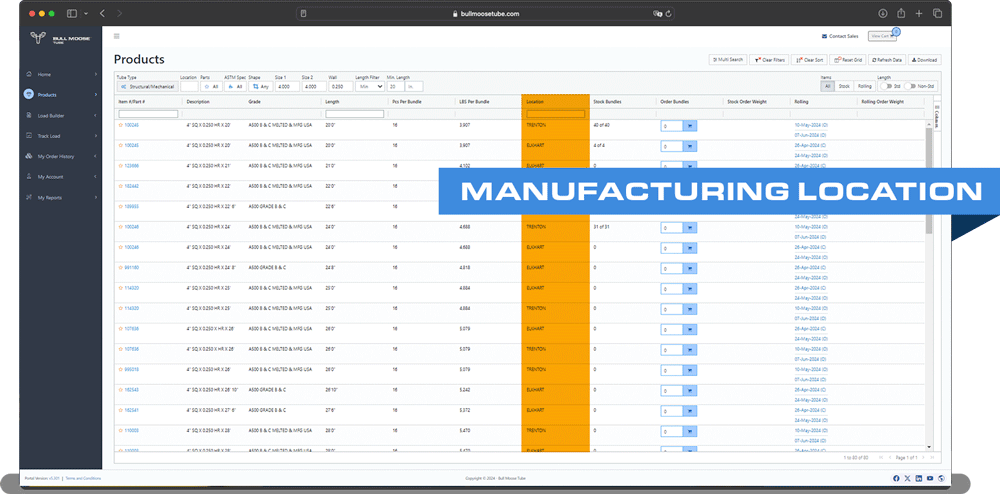1000x494 pixels.
Task: Open the YouTube link in the footer
Action: [930, 478]
